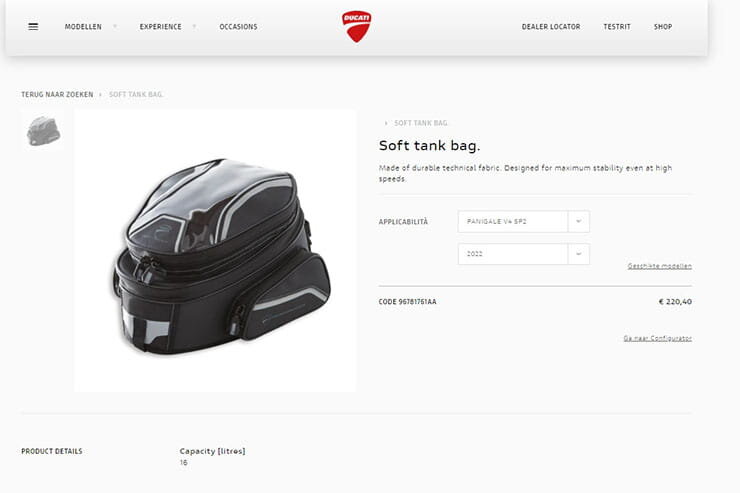
Task: Click chevron of model applicability dropdown
Action: [579, 221]
